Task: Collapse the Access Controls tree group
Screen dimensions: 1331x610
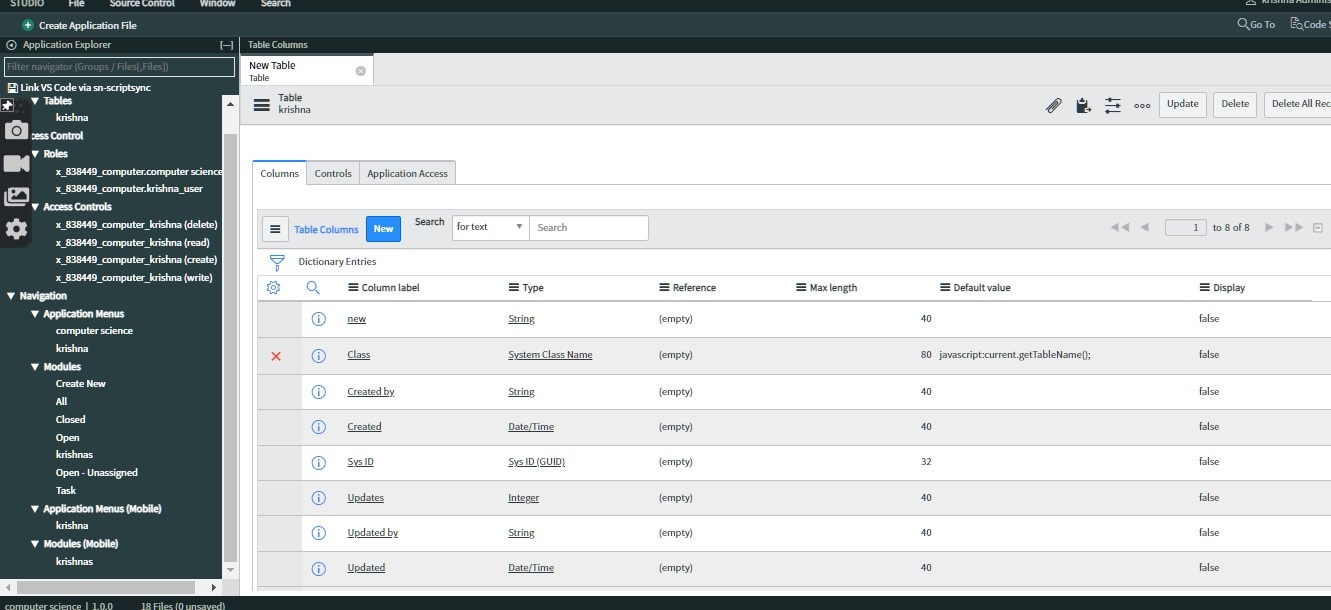Action: click(x=35, y=207)
